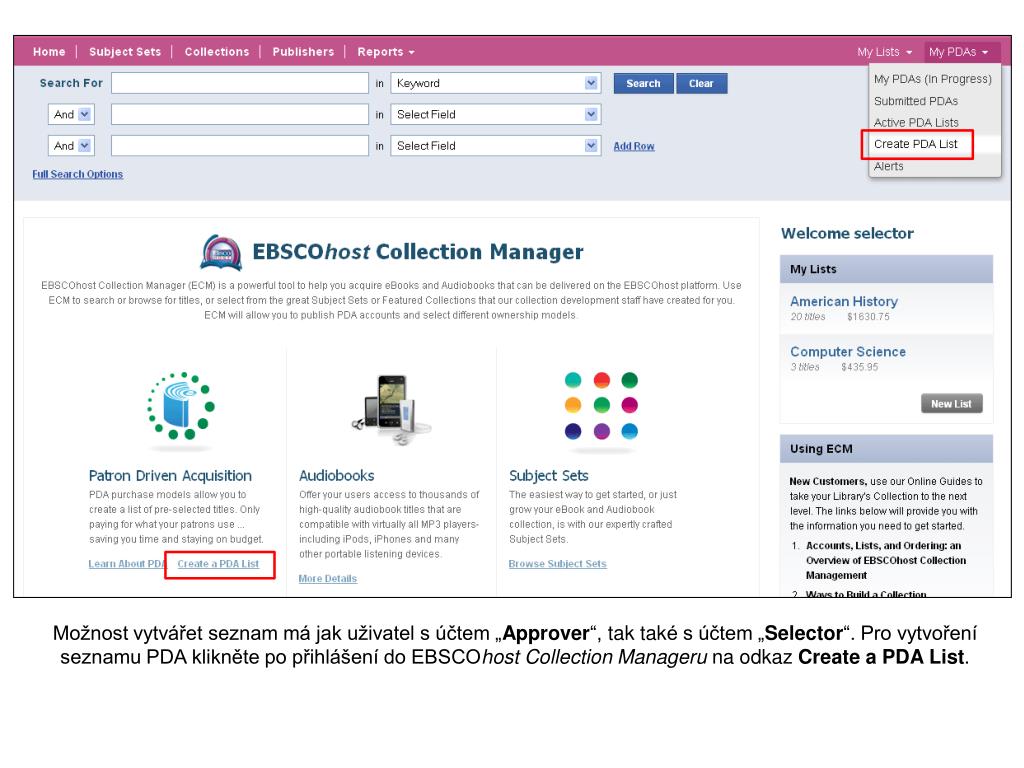Open second row Select Field dropdown
1024x768 pixels.
pyautogui.click(x=496, y=114)
